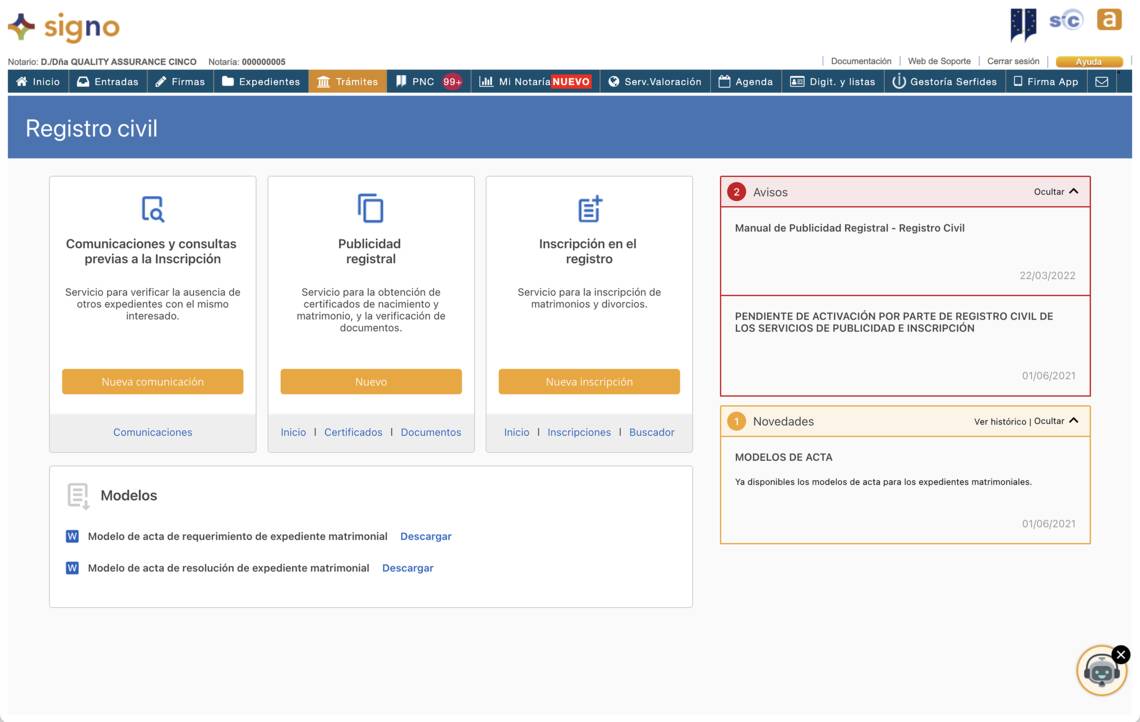Open the Certificados link

click(x=353, y=432)
